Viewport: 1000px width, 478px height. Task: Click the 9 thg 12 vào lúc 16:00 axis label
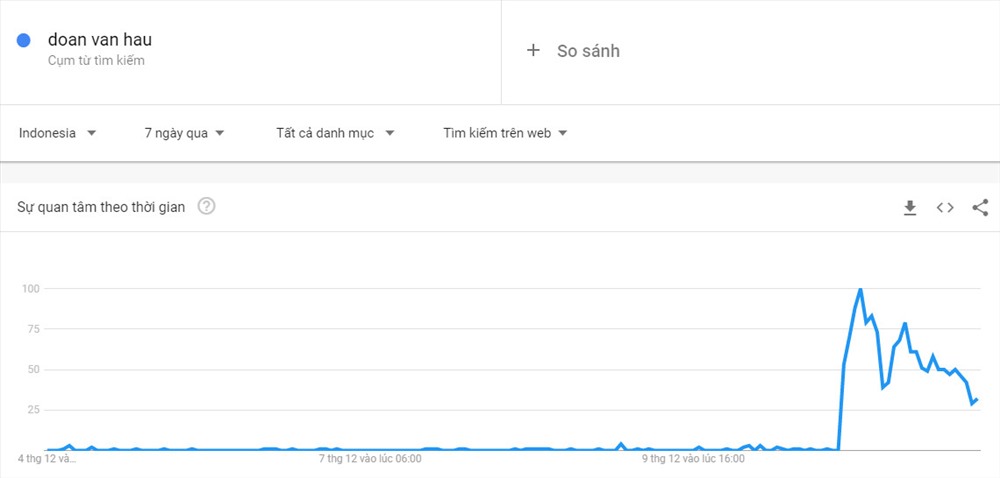click(693, 458)
